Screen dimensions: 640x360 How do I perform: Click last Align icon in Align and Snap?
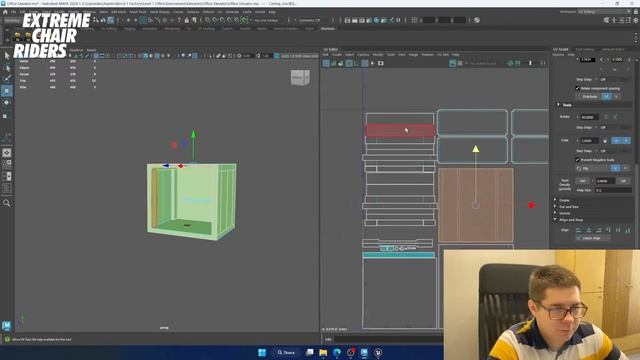point(628,230)
